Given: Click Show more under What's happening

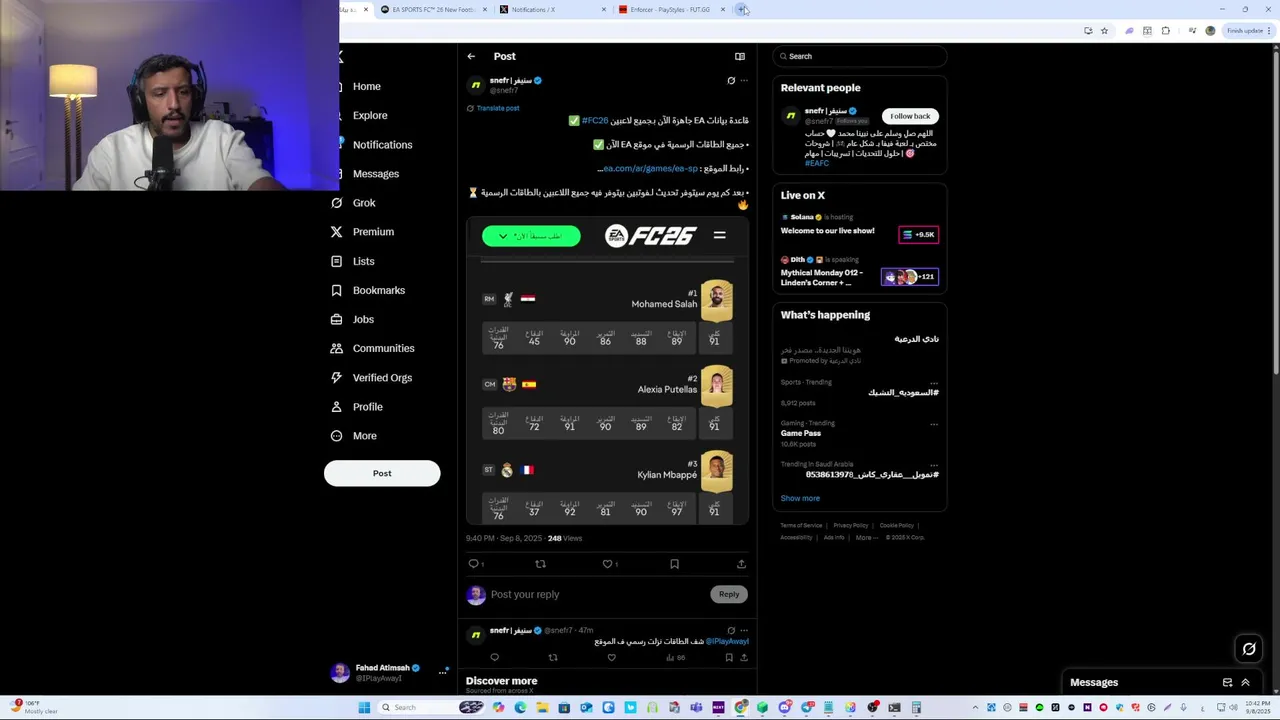Looking at the screenshot, I should click(x=800, y=498).
